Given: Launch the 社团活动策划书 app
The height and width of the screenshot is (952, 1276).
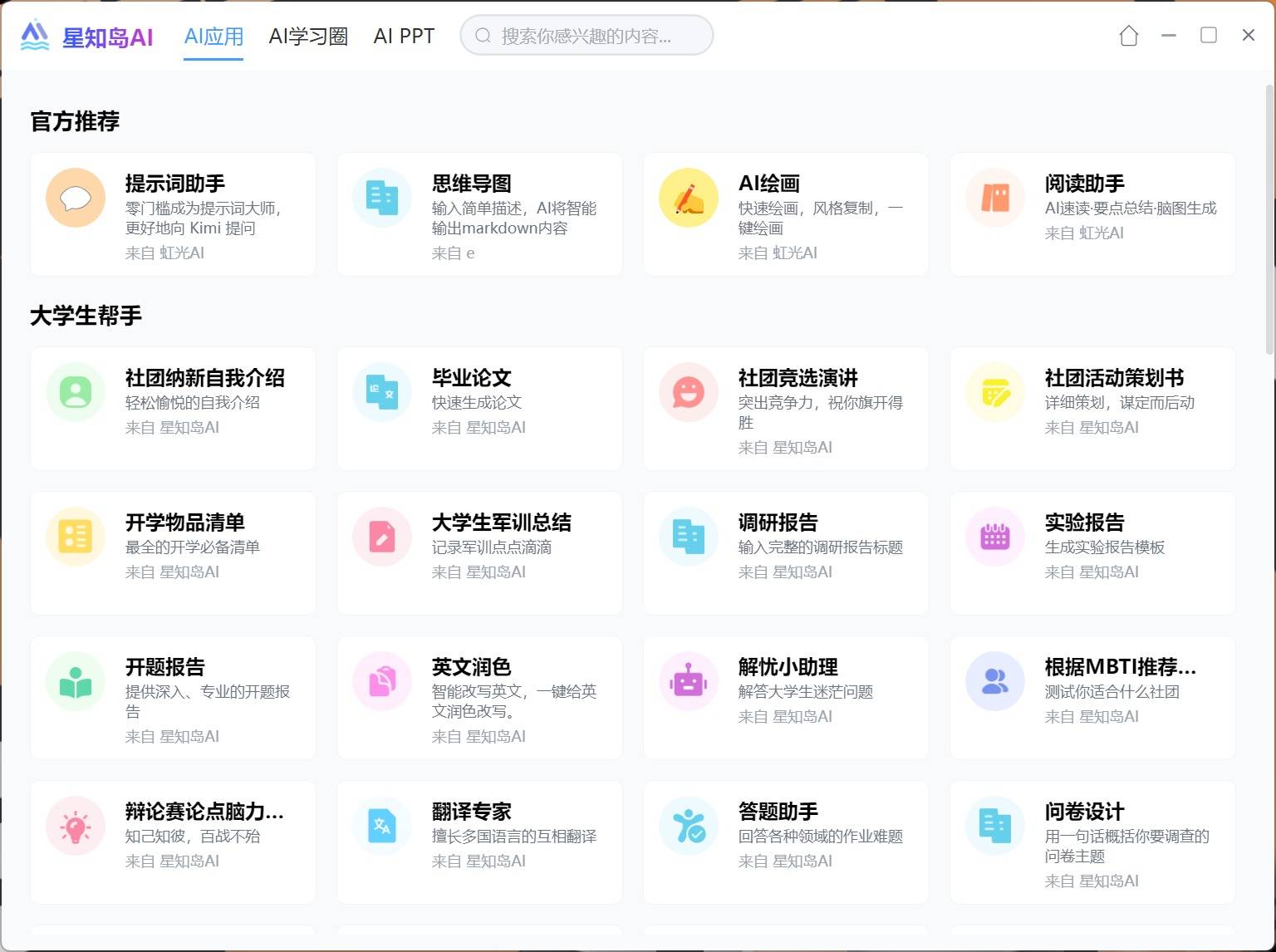Looking at the screenshot, I should (x=1114, y=378).
